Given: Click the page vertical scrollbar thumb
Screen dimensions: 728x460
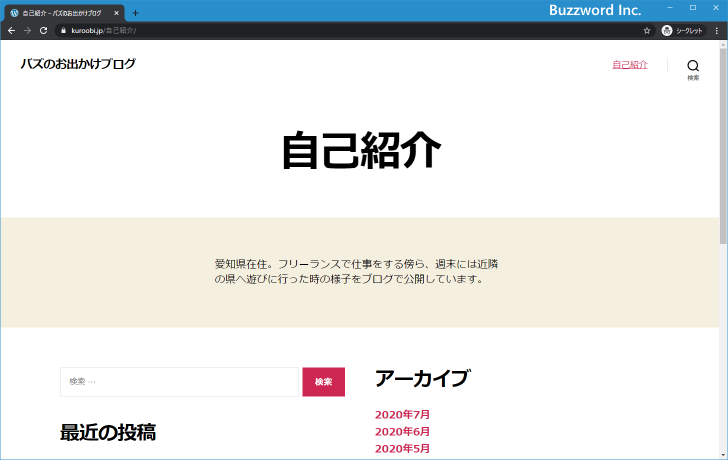Looking at the screenshot, I should coord(723,146).
